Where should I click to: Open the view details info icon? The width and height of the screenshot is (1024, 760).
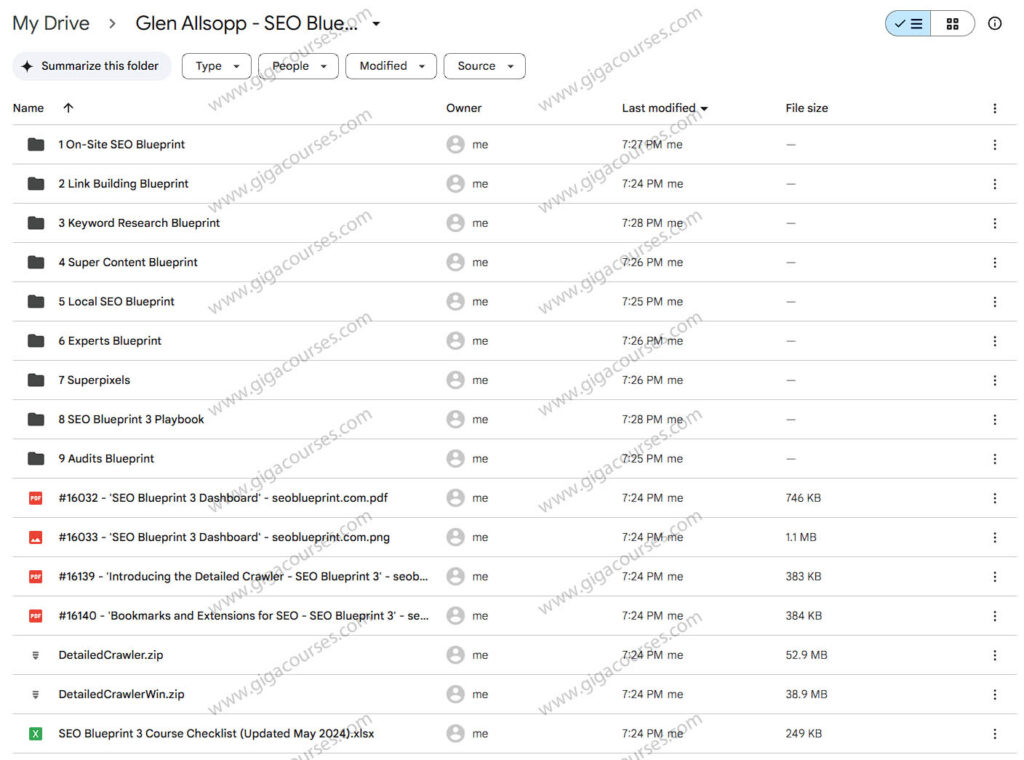(994, 24)
